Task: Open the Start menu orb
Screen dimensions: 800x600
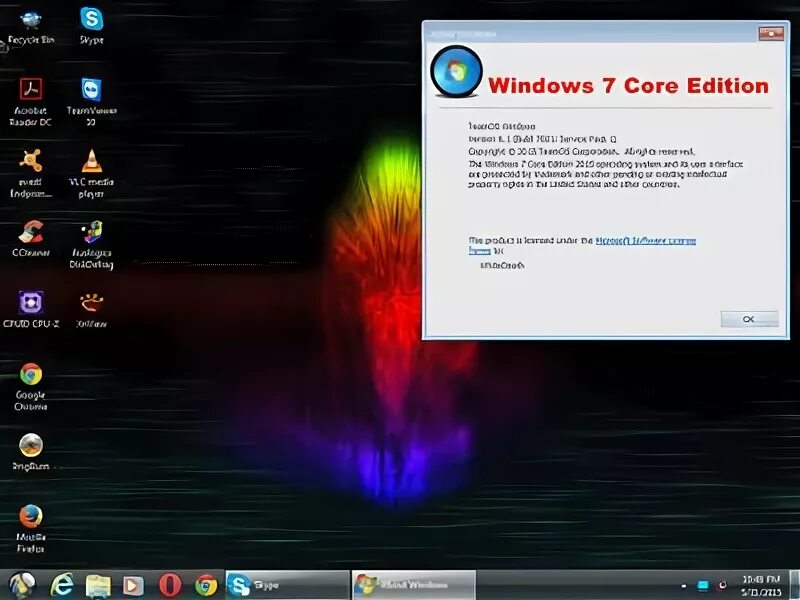Action: tap(22, 585)
